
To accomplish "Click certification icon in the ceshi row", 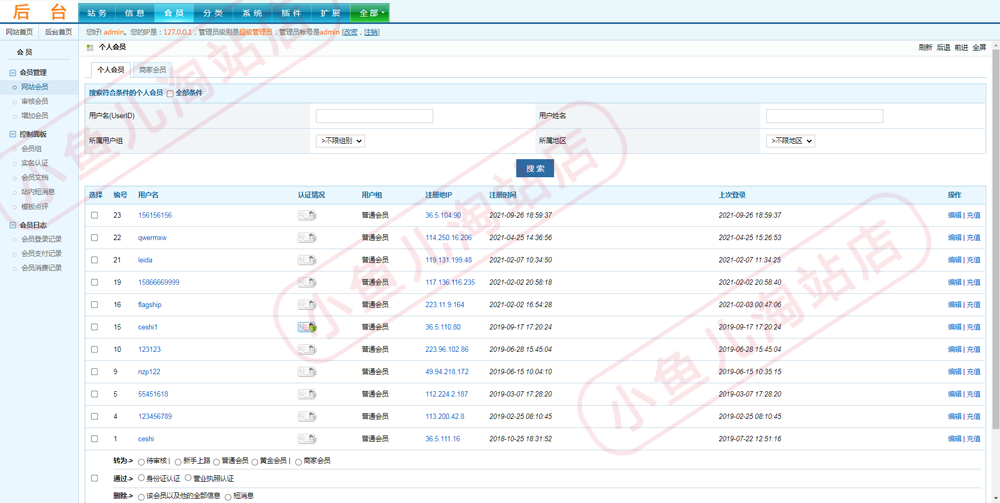I will (x=307, y=439).
